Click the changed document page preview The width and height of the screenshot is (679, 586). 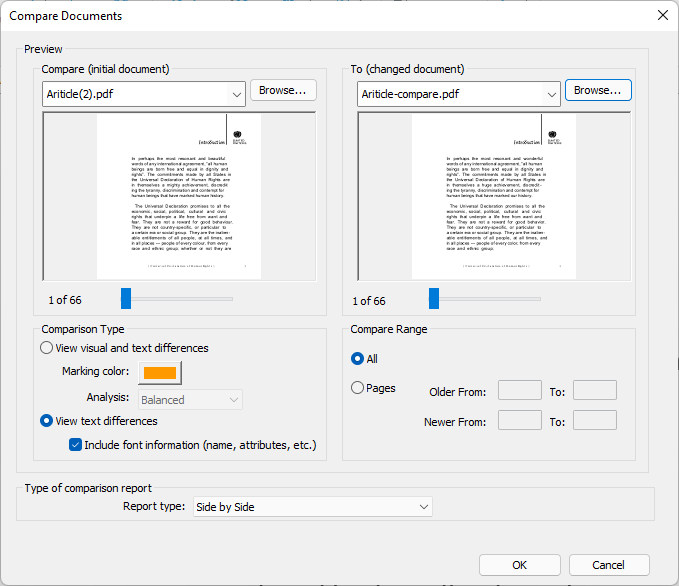tap(494, 196)
